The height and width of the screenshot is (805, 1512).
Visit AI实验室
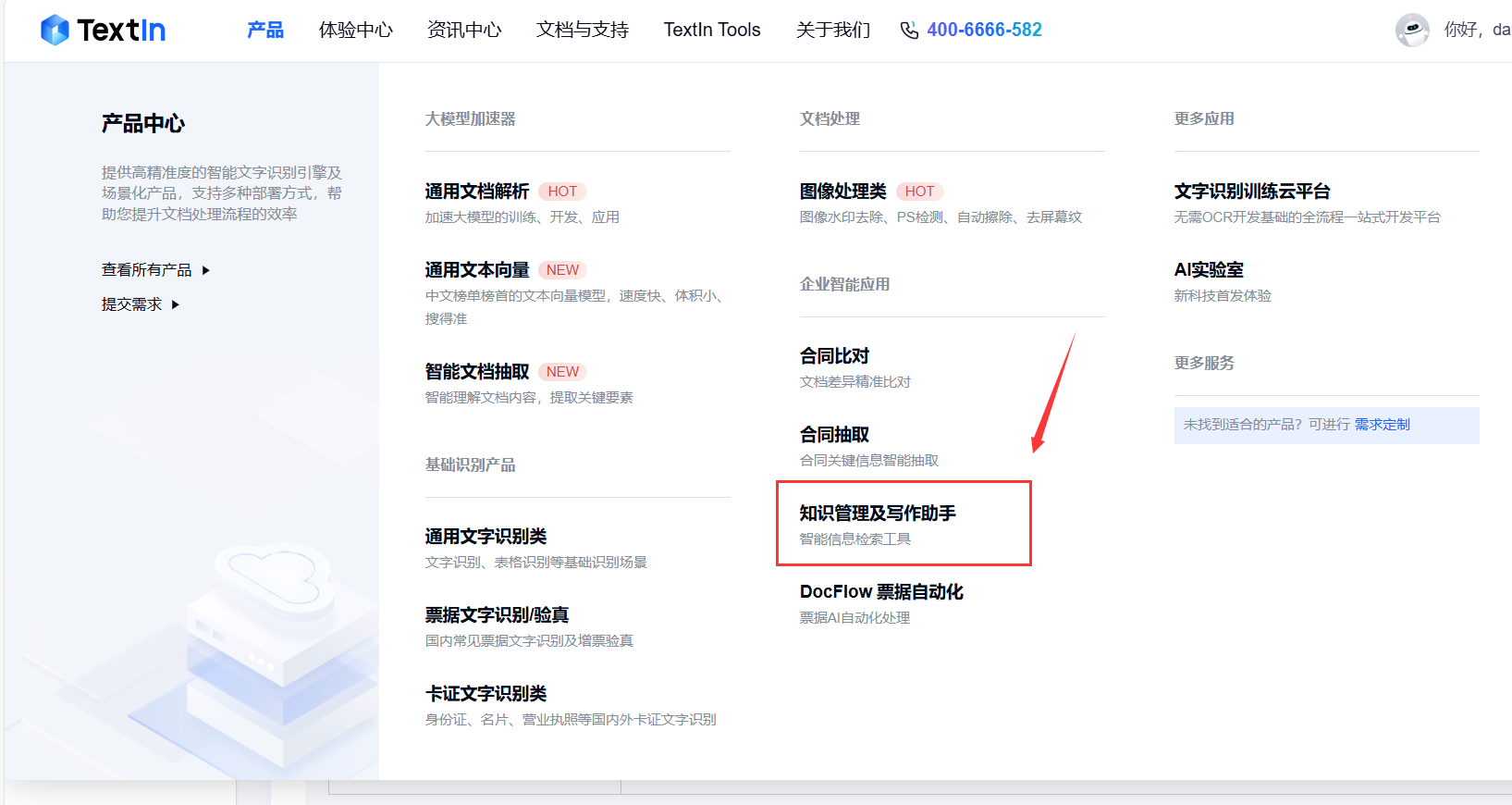tap(1209, 270)
